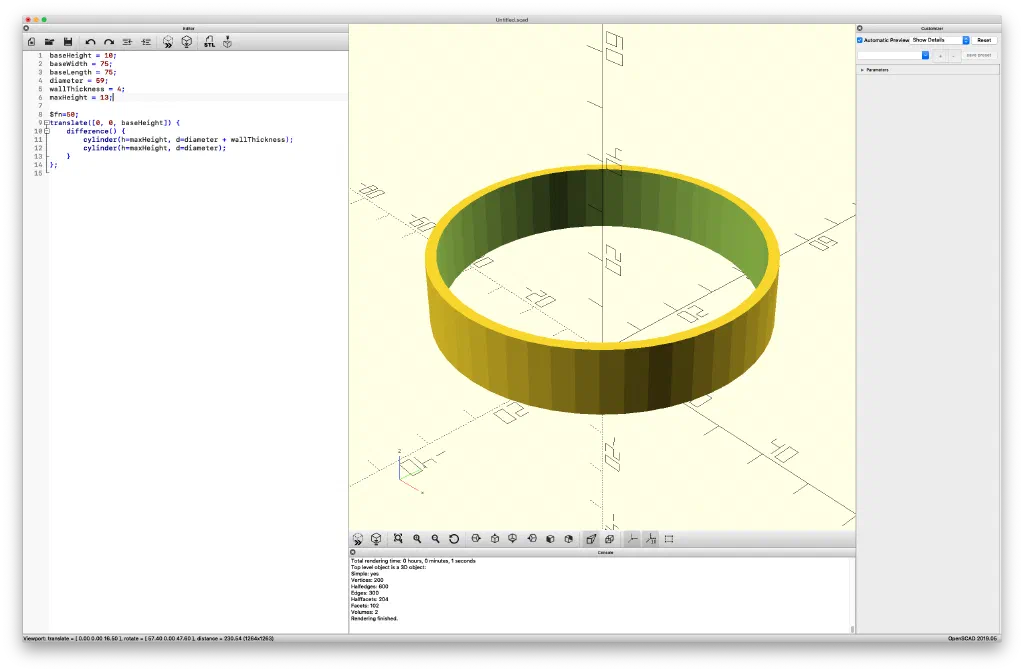The image size is (1024, 672).
Task: Collapse the difference() block fold marker
Action: pyautogui.click(x=46, y=131)
